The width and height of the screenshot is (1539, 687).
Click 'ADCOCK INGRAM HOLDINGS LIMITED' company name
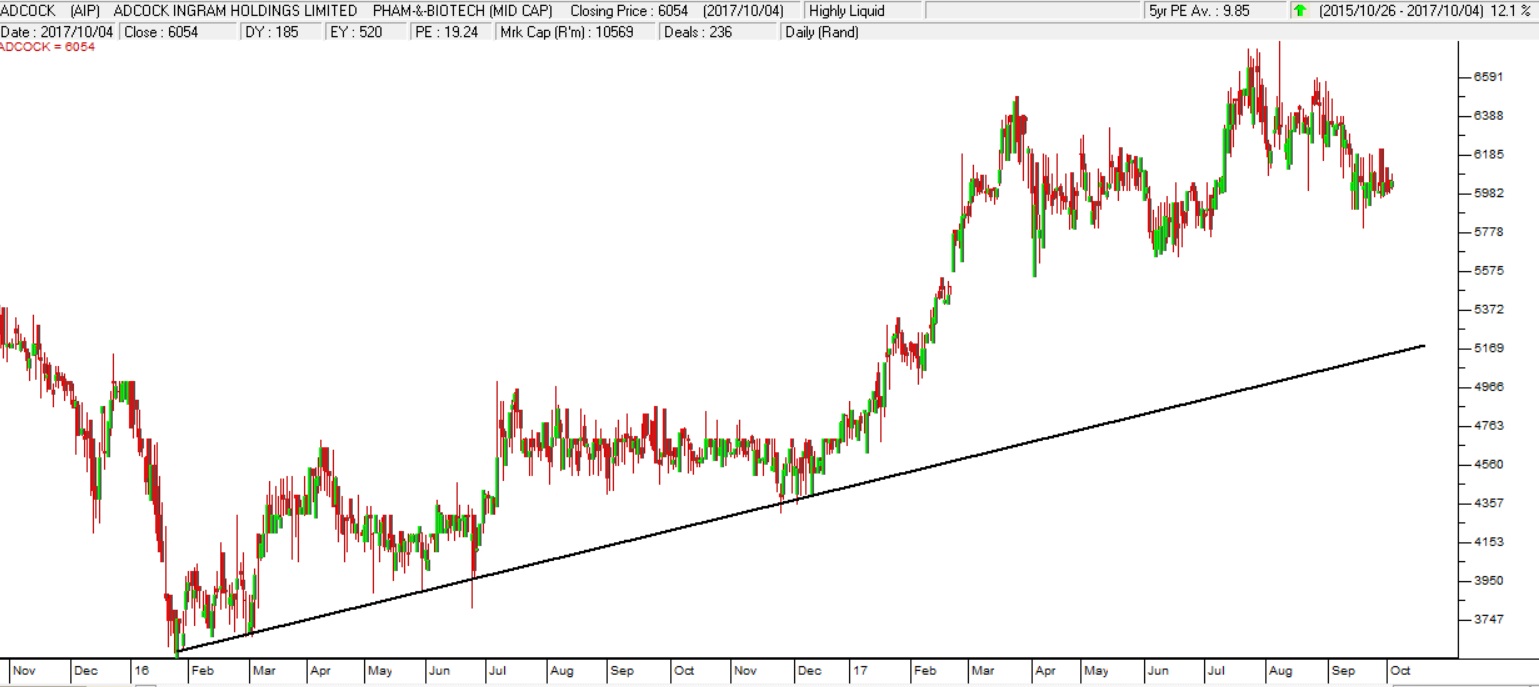click(235, 11)
